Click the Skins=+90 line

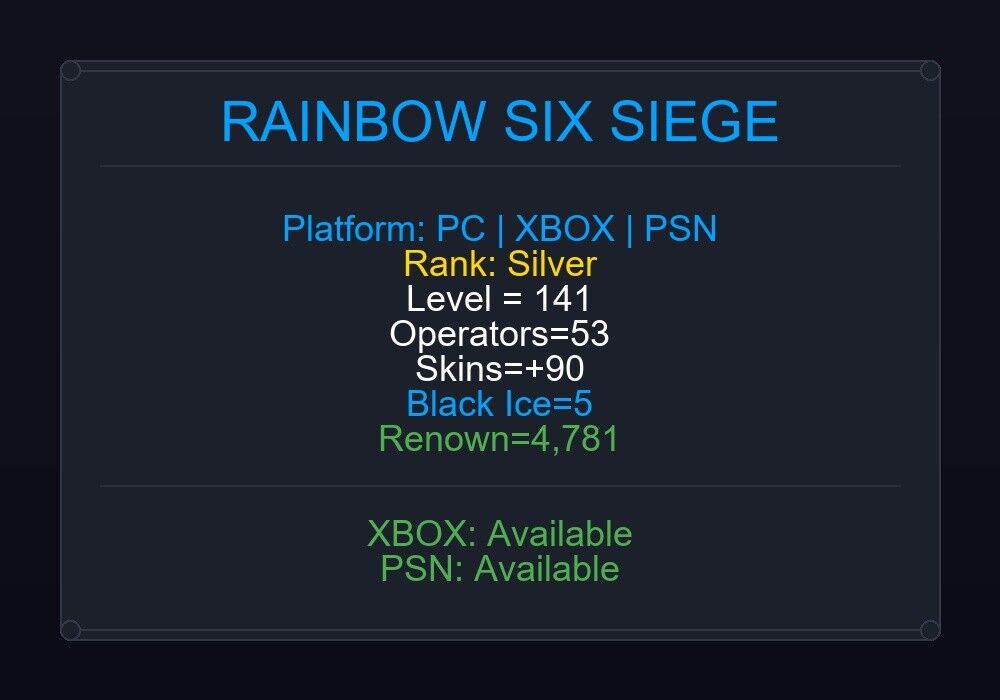coord(499,368)
